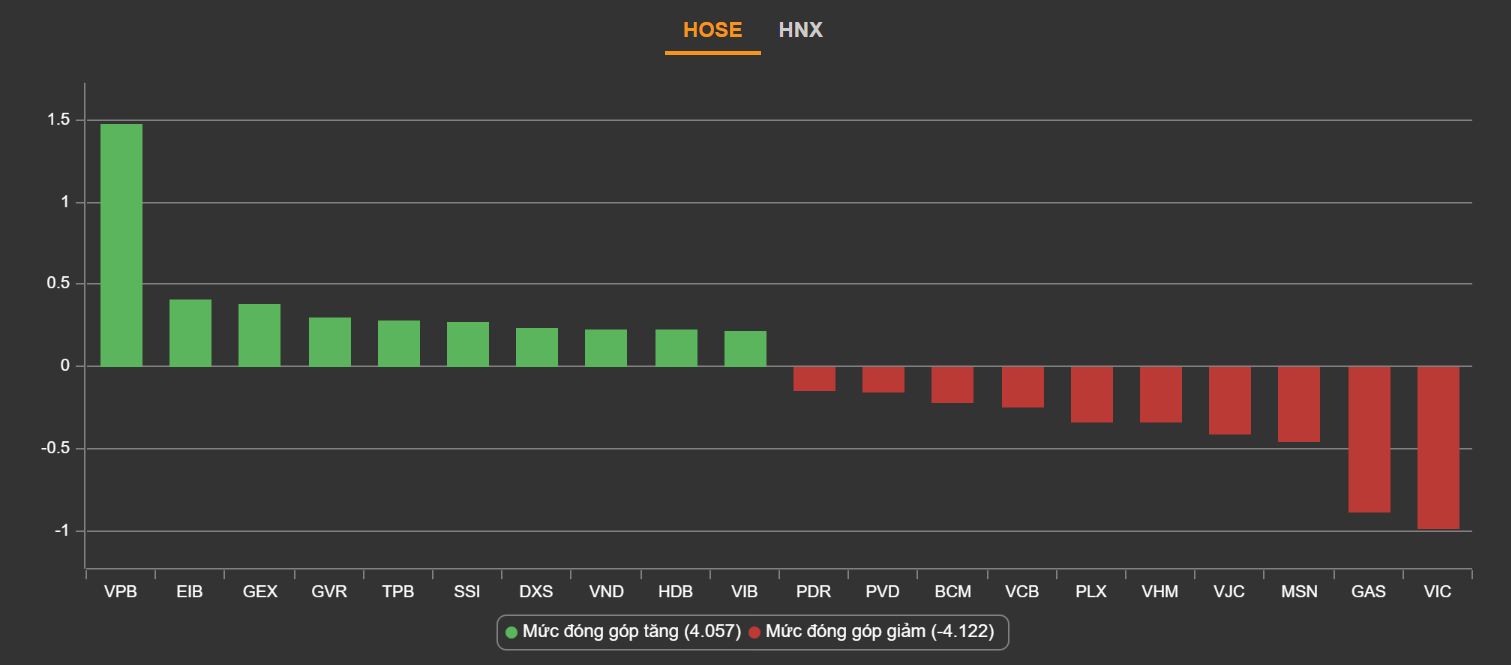This screenshot has width=1511, height=665.
Task: Click the VIB green bar
Action: pos(745,349)
